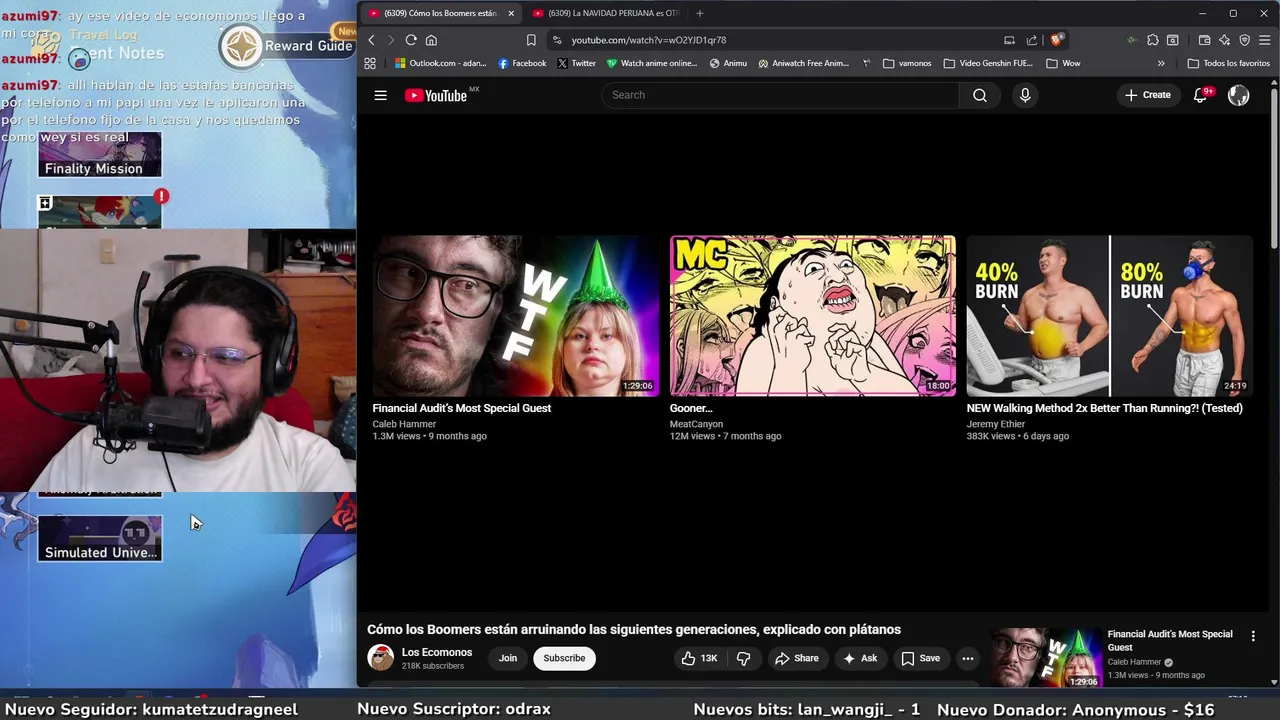Screen dimensions: 1280x720
Task: Open the MeatCanyon channel link
Action: coord(696,424)
